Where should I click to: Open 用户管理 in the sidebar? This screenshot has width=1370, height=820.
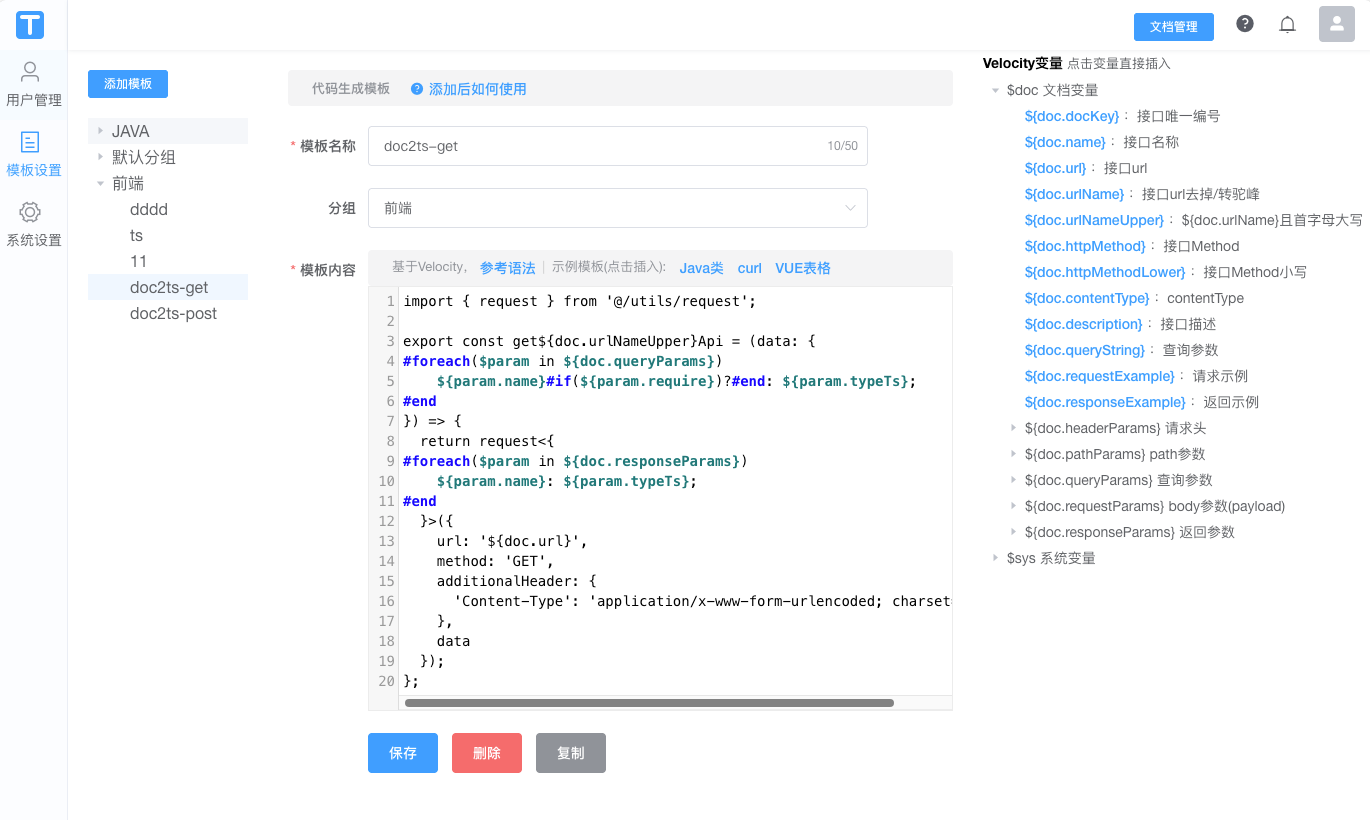[33, 84]
